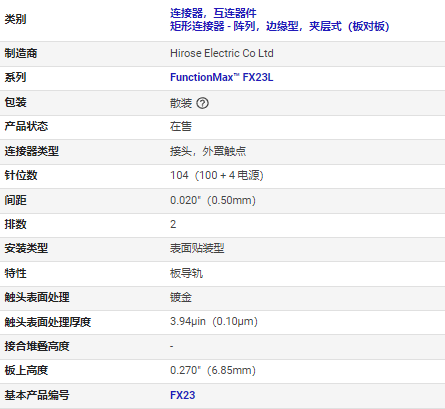445x409 pixels.
Task: Select the 在售 product status value
Action: coord(181,126)
